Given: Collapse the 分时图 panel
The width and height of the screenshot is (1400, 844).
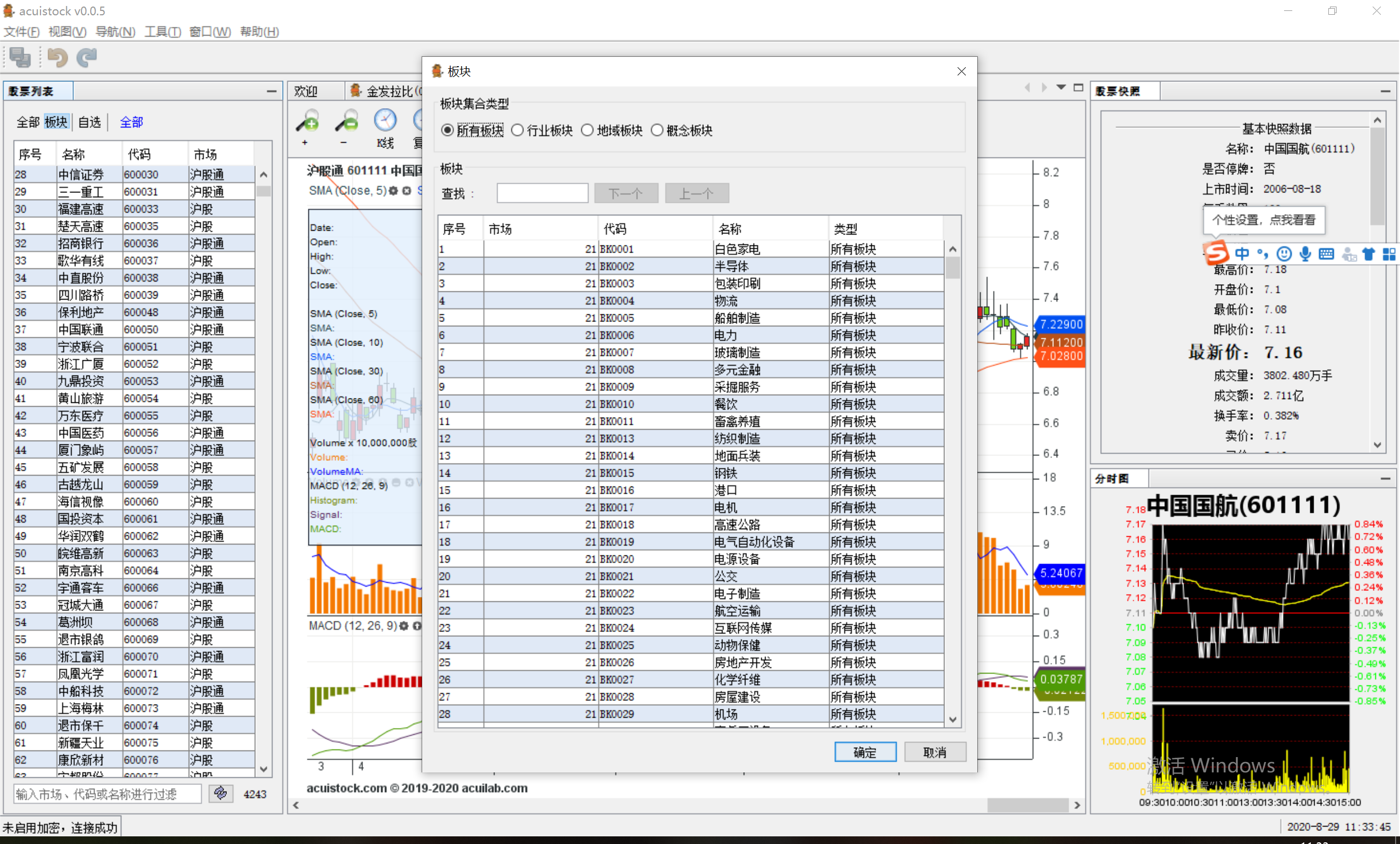Looking at the screenshot, I should pos(1385,479).
